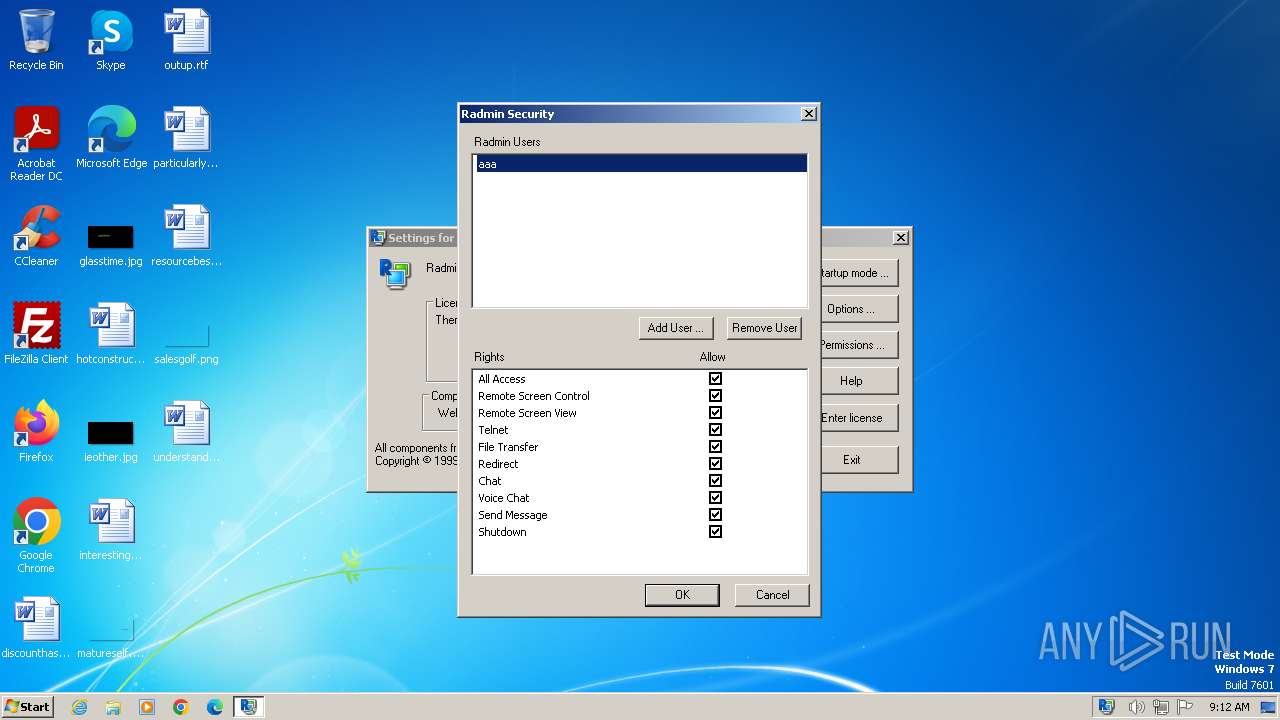This screenshot has height=720, width=1280.
Task: Select the interesting... document icon
Action: pyautogui.click(x=111, y=530)
